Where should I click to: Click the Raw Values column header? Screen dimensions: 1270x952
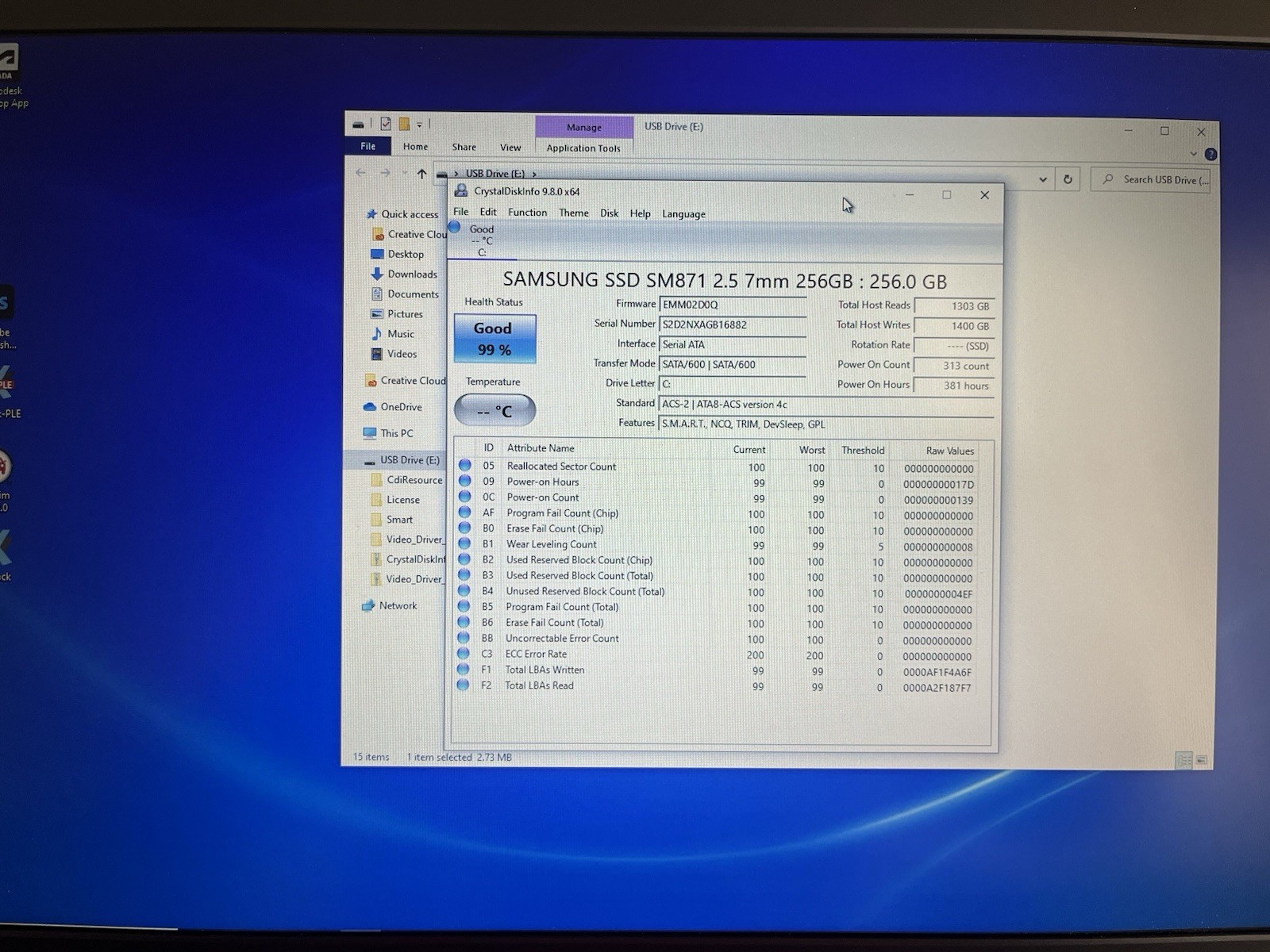(949, 451)
